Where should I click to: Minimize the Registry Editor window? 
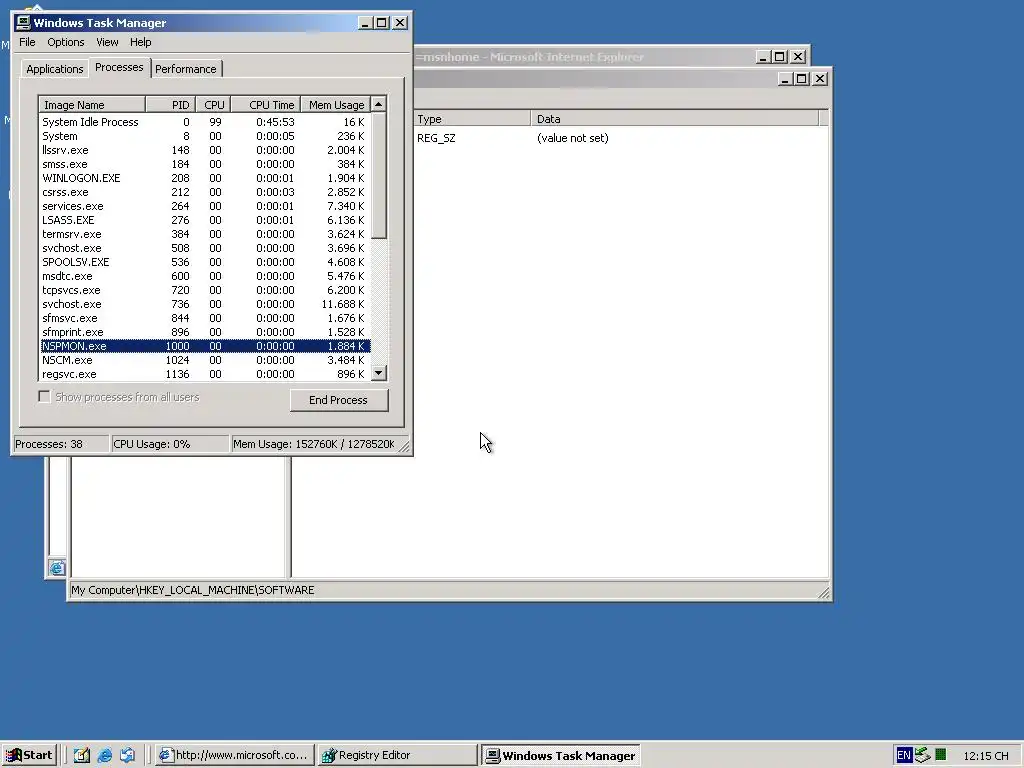click(786, 79)
